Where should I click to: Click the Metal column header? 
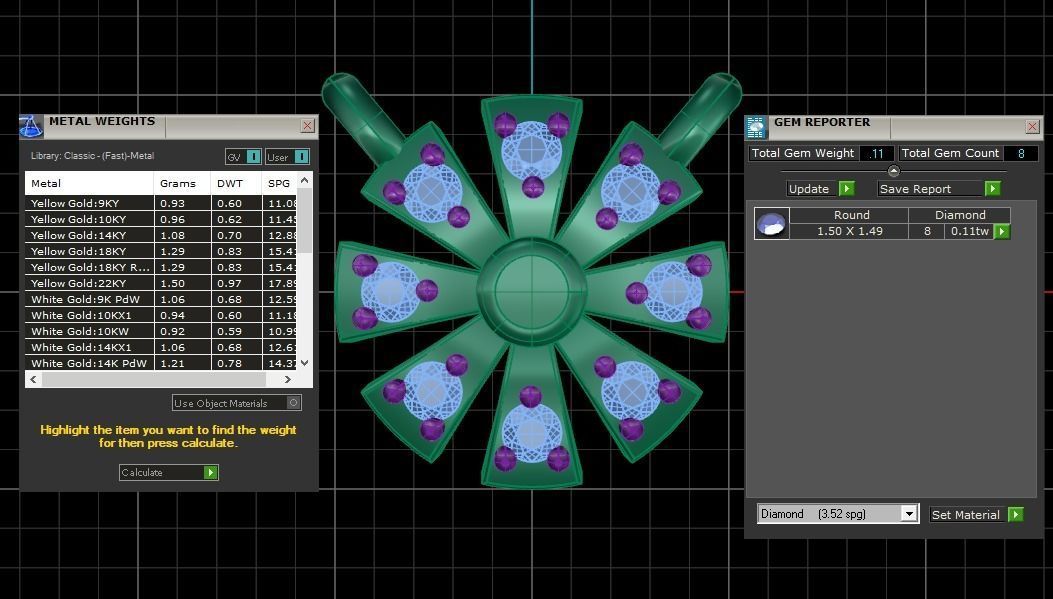click(89, 183)
